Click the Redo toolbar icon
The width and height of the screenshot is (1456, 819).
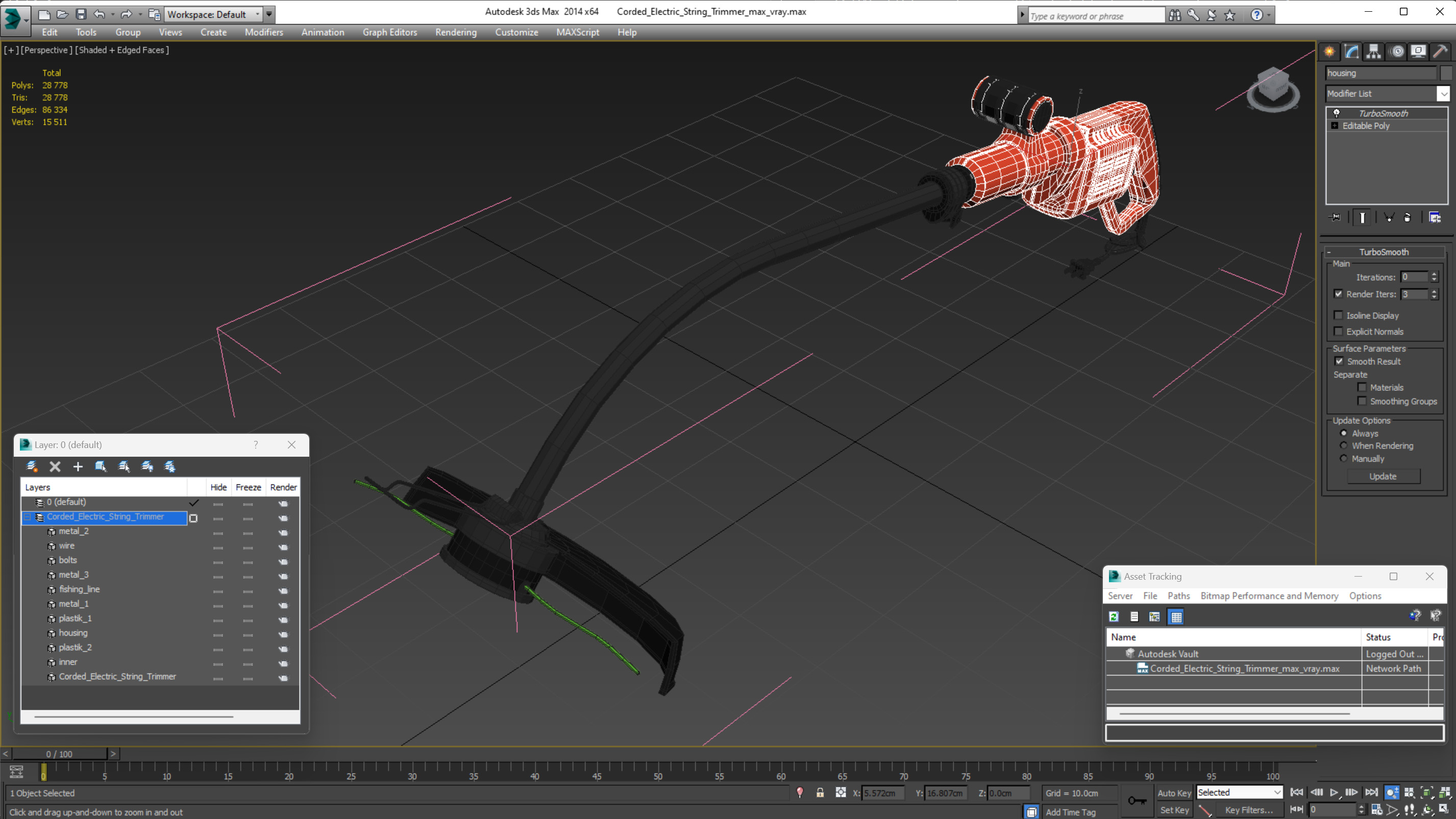[x=127, y=14]
